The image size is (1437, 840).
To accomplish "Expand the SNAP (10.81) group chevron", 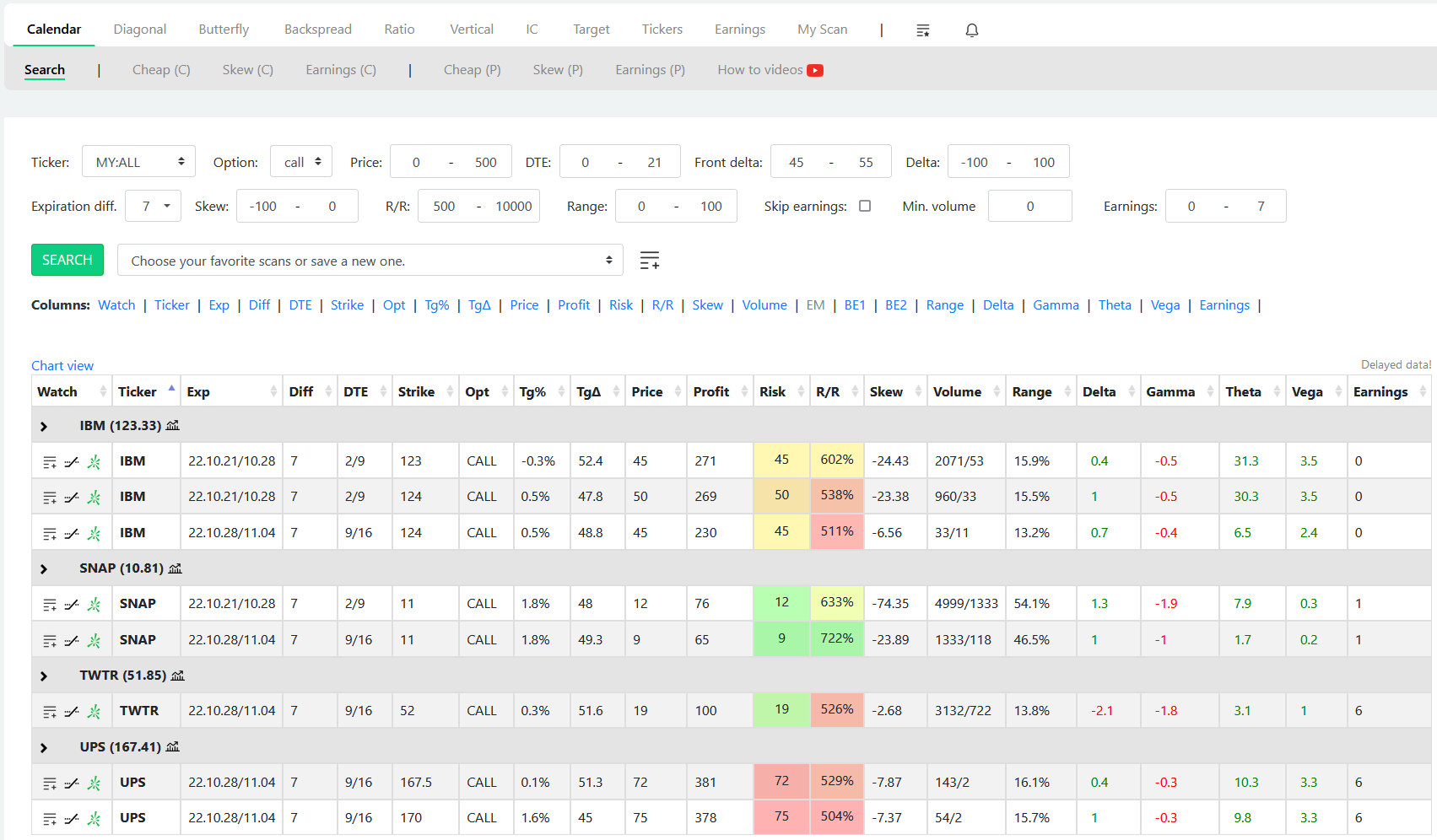I will [44, 569].
